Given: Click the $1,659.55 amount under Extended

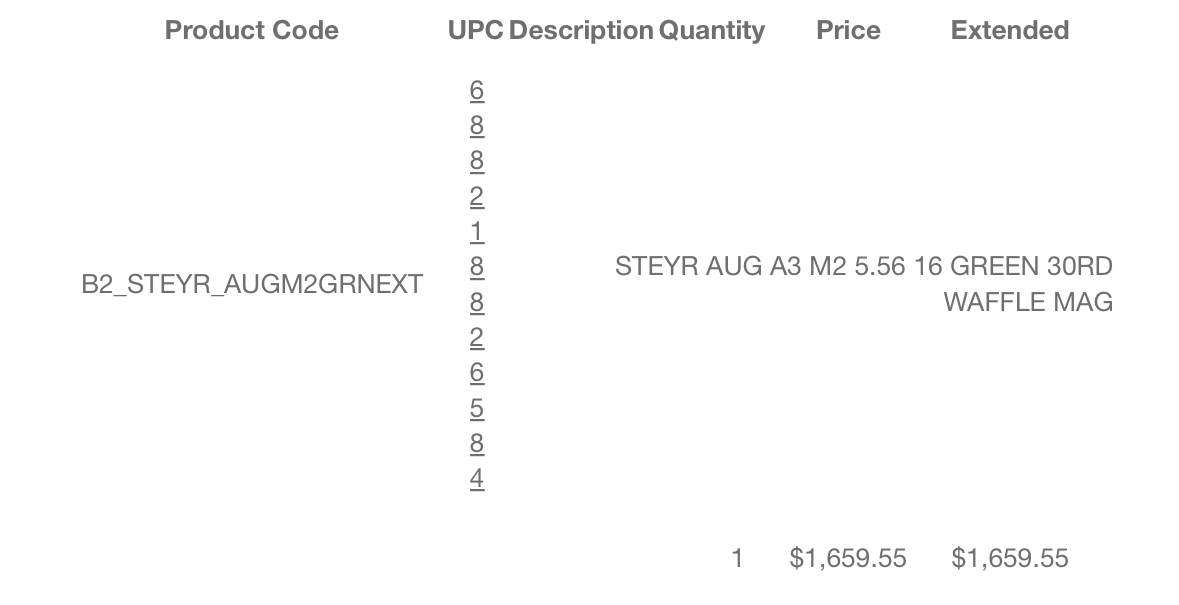Looking at the screenshot, I should (x=1010, y=558).
